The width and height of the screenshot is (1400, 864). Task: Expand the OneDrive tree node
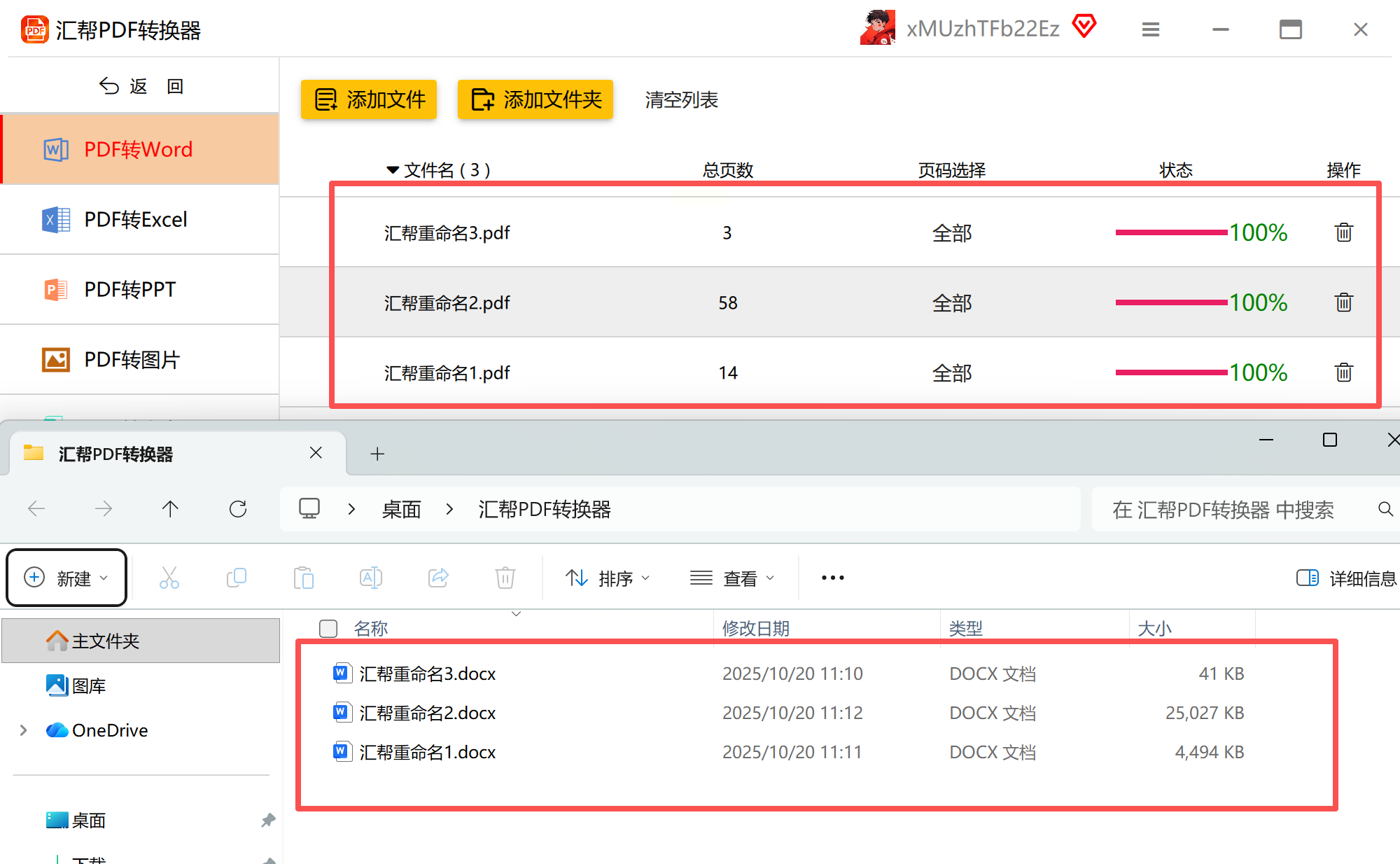(24, 730)
